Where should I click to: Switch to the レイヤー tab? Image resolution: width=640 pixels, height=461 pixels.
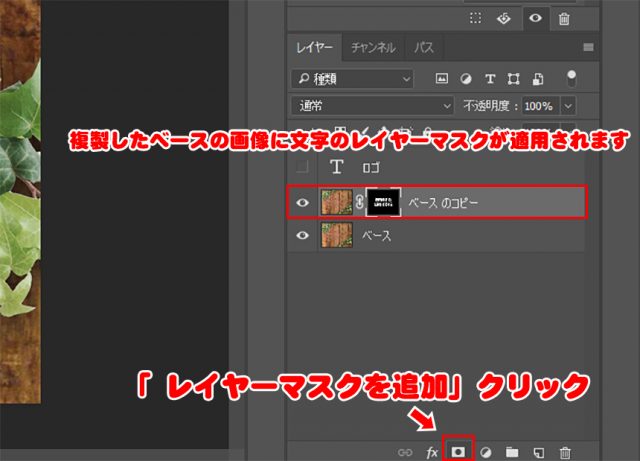314,48
